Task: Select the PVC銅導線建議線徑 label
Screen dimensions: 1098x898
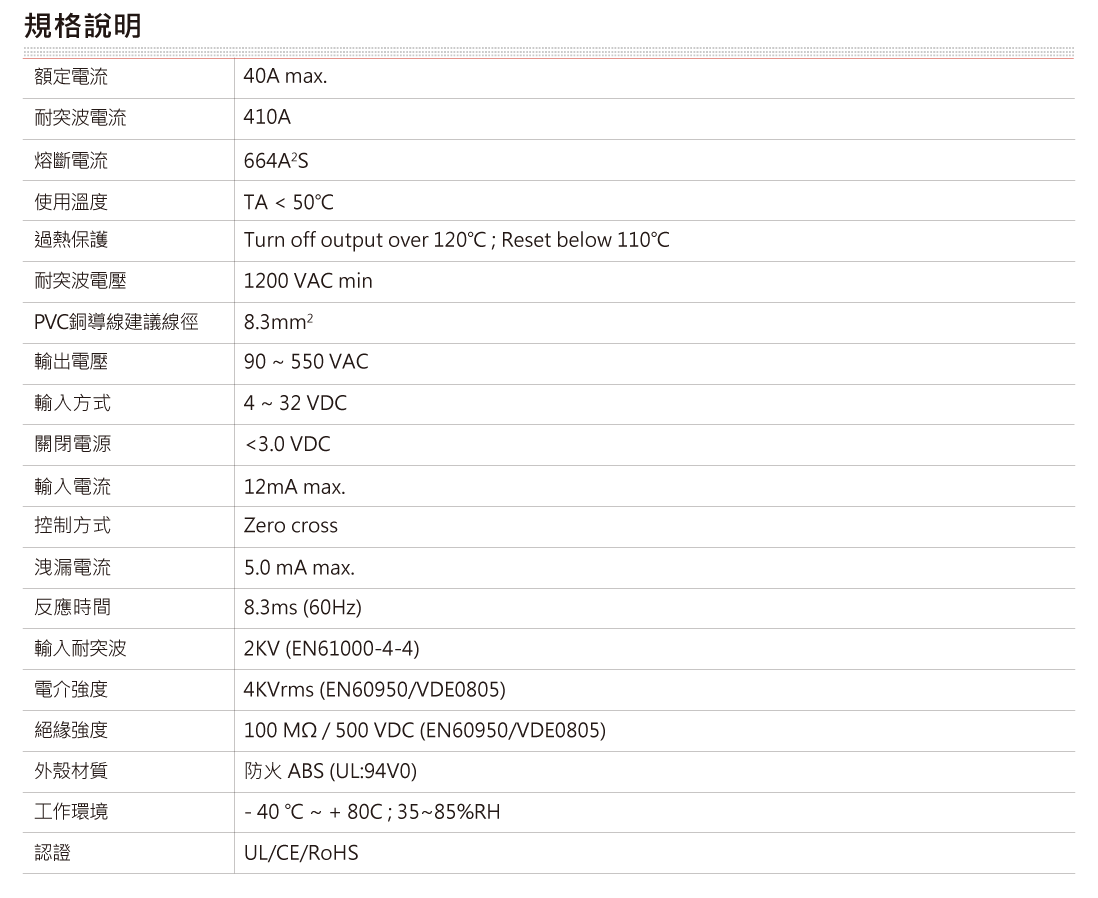Action: [116, 322]
